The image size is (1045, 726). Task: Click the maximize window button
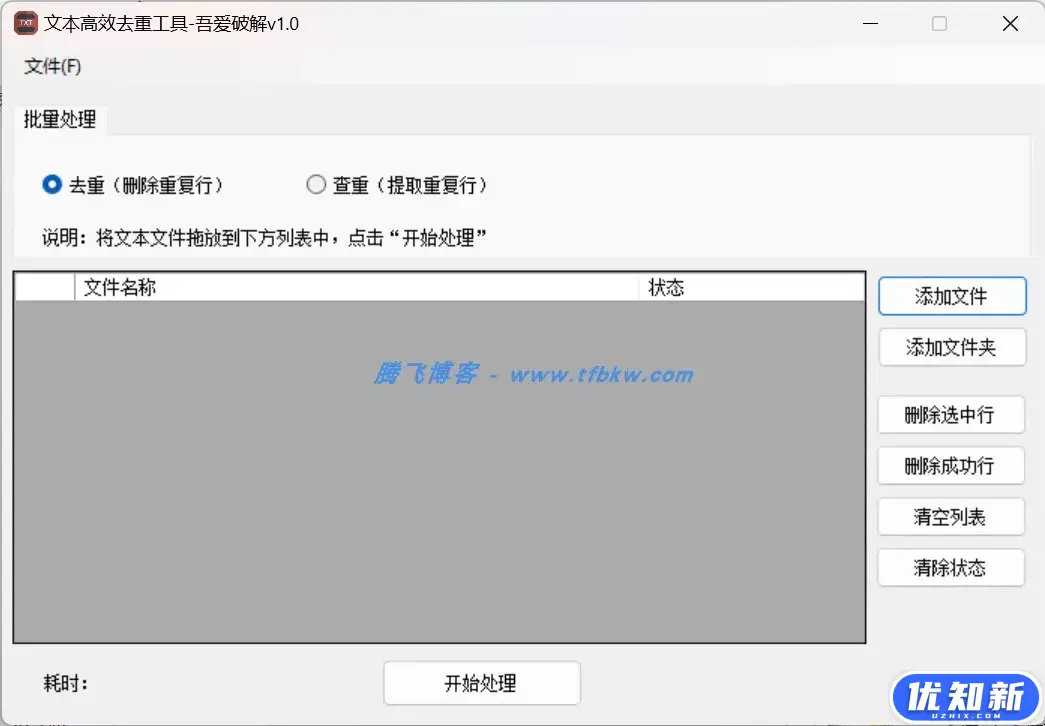point(938,22)
